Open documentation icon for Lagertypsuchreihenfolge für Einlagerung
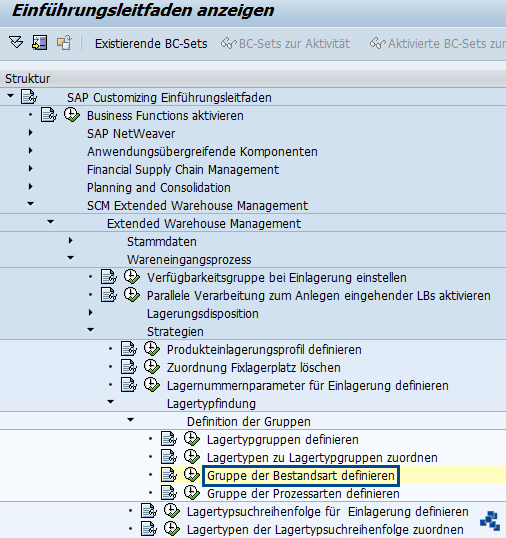 (x=149, y=511)
